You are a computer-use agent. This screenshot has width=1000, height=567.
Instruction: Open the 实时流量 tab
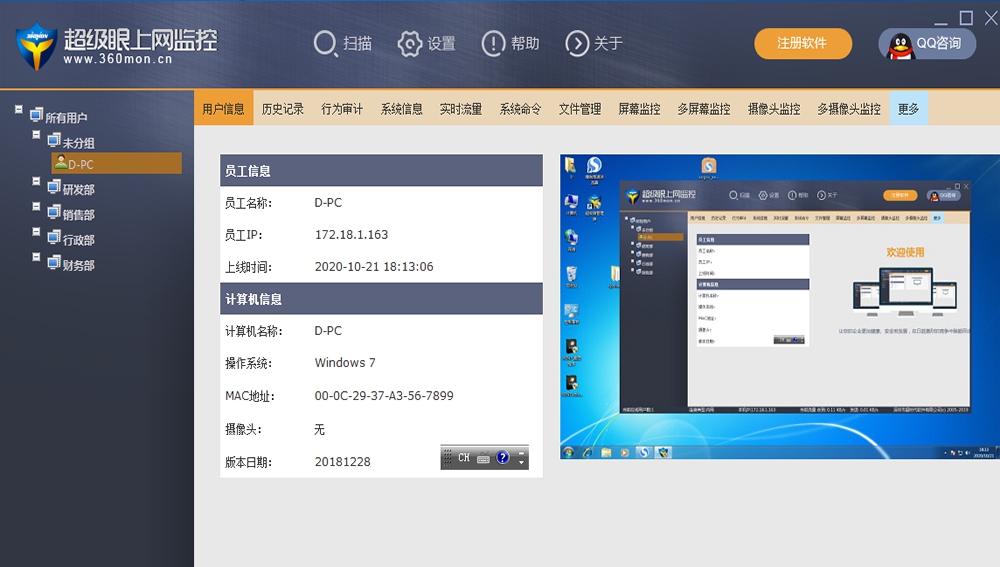460,108
